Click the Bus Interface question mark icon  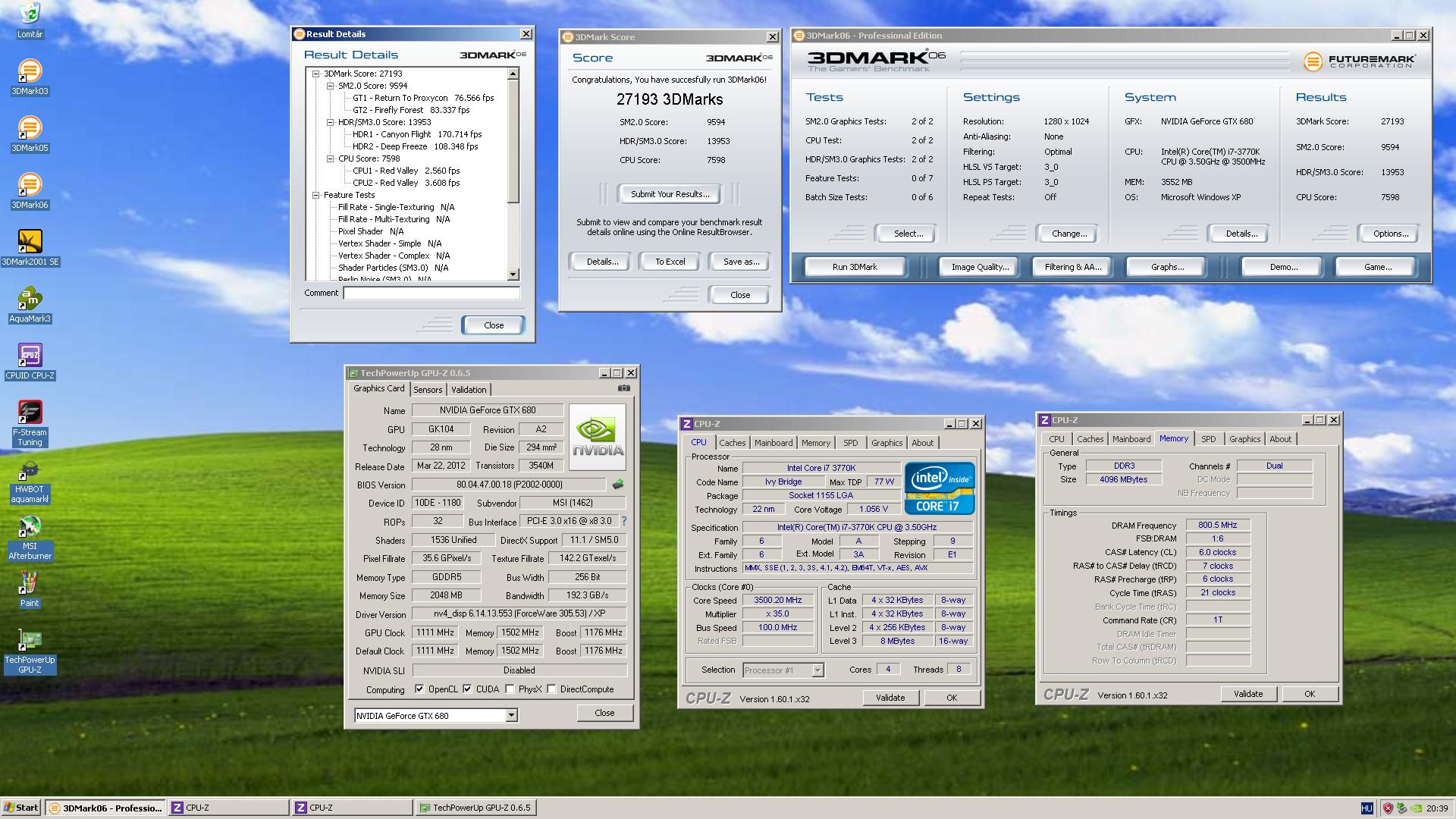(x=624, y=521)
